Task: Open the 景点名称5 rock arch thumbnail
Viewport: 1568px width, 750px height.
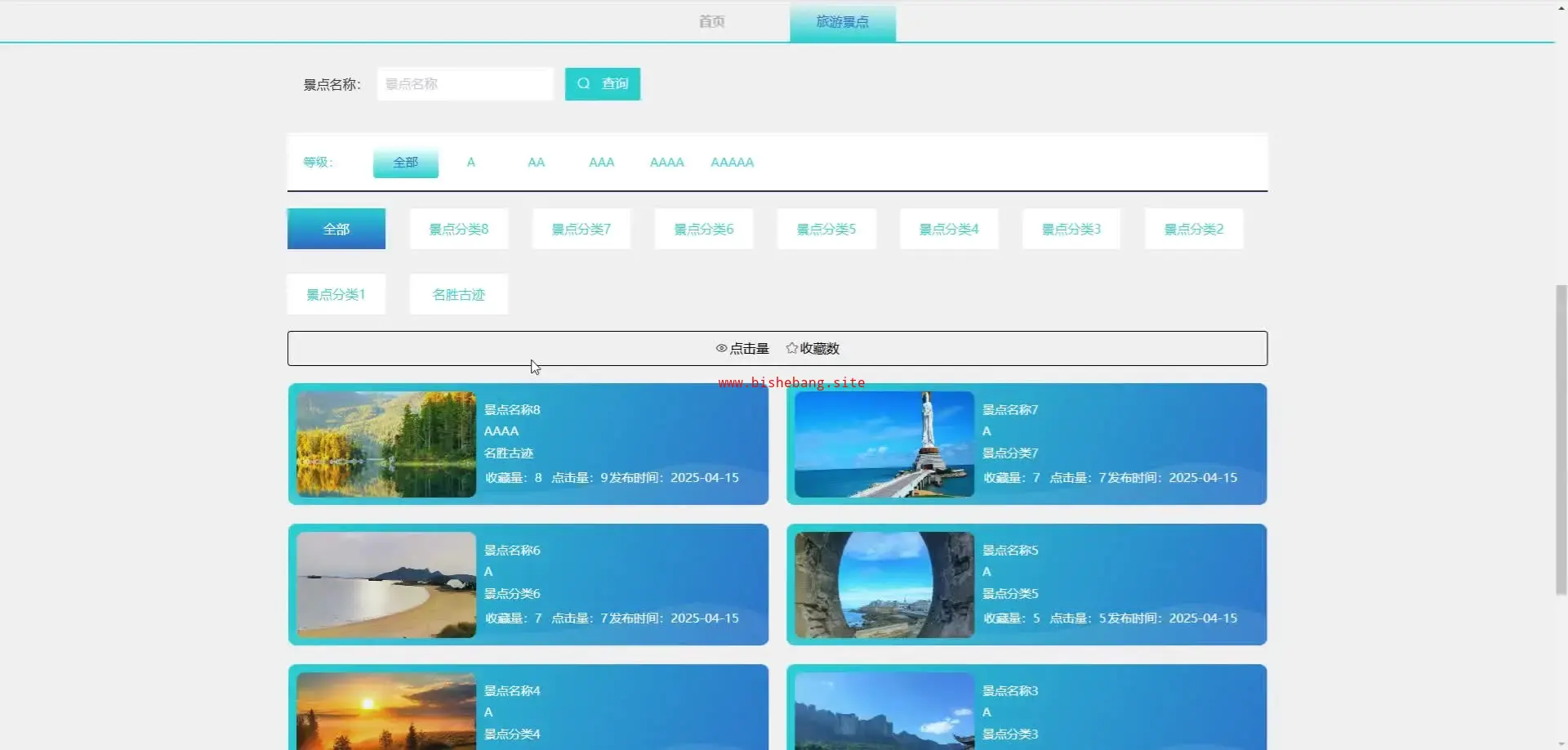Action: [884, 585]
